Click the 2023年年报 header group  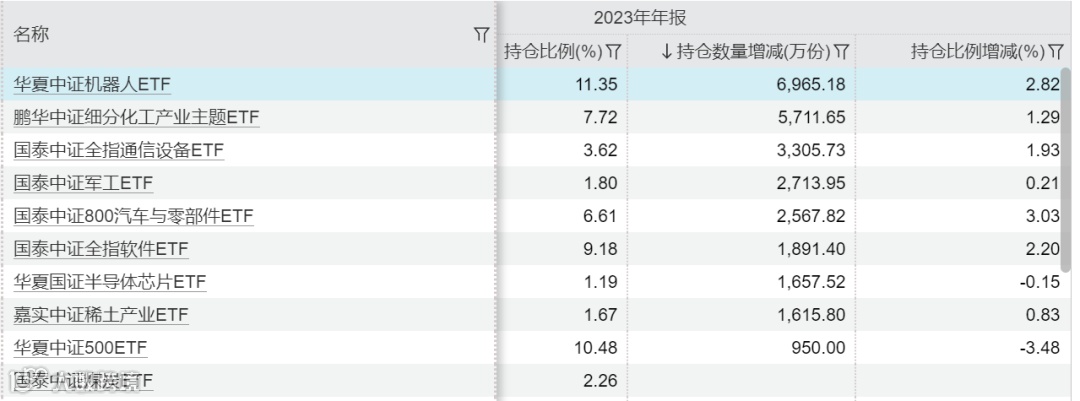640,18
